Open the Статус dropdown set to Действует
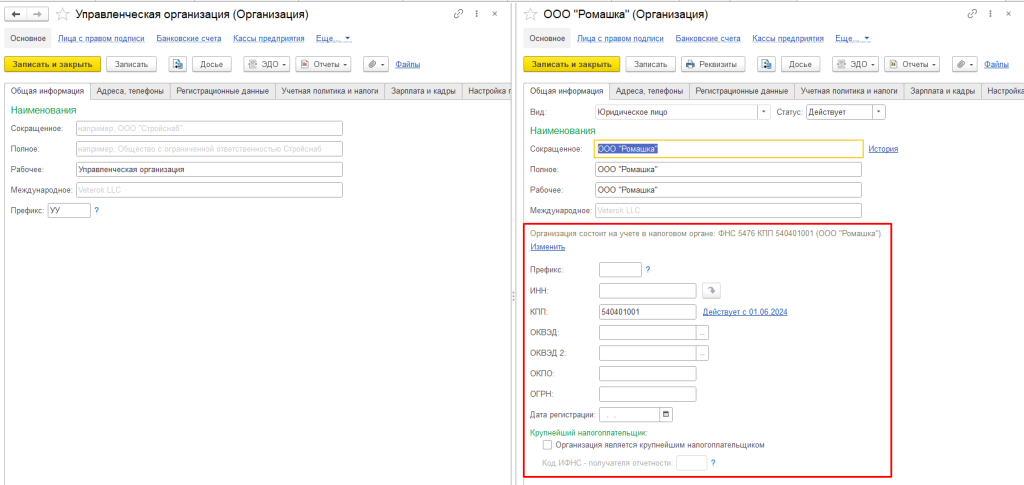 pos(878,112)
